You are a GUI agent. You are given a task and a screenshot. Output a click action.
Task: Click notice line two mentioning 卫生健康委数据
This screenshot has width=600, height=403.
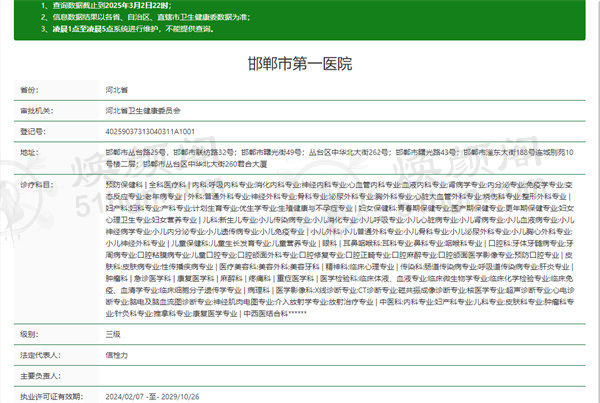[x=145, y=17]
